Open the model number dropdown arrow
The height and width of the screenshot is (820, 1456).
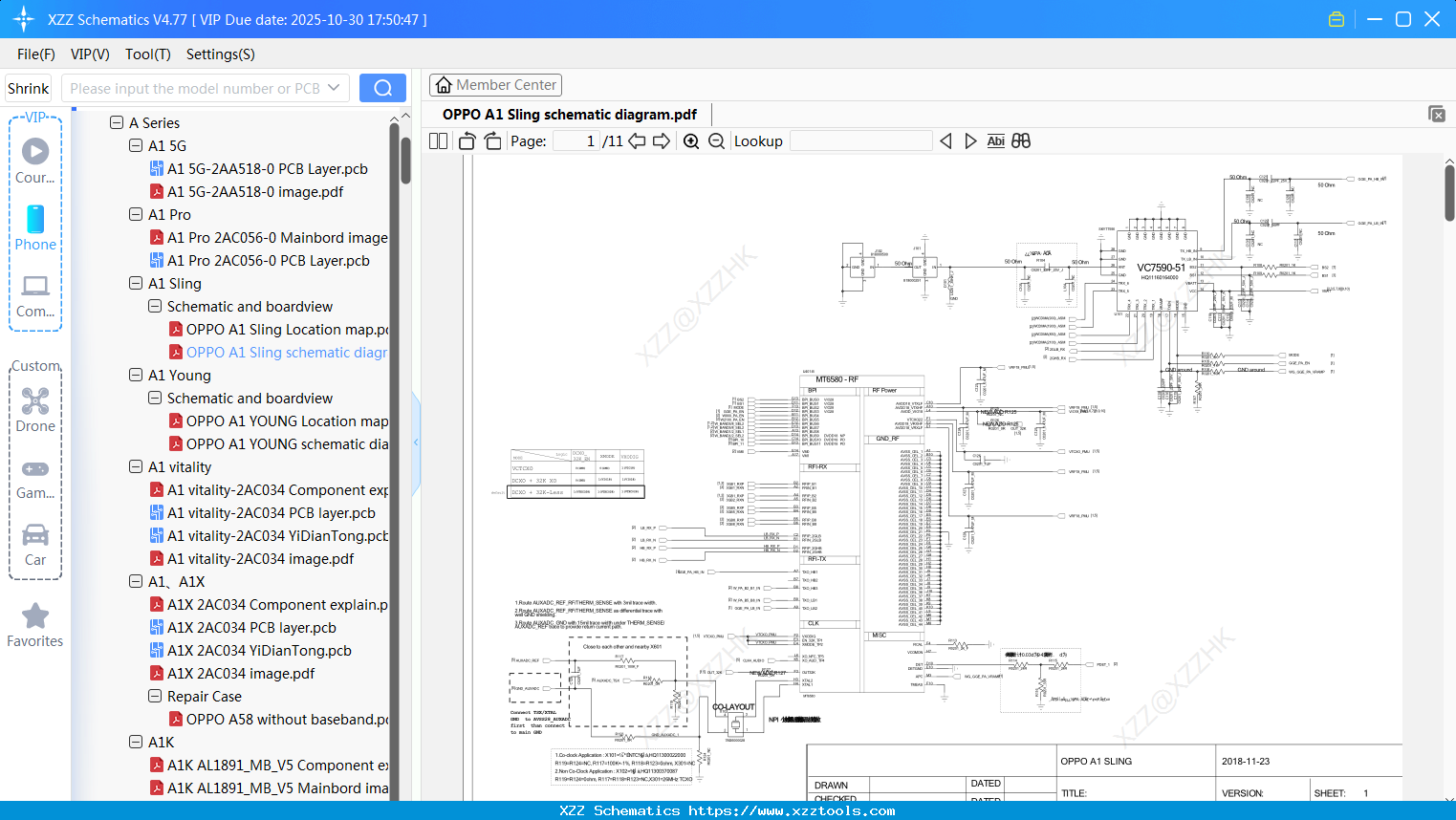click(x=334, y=88)
